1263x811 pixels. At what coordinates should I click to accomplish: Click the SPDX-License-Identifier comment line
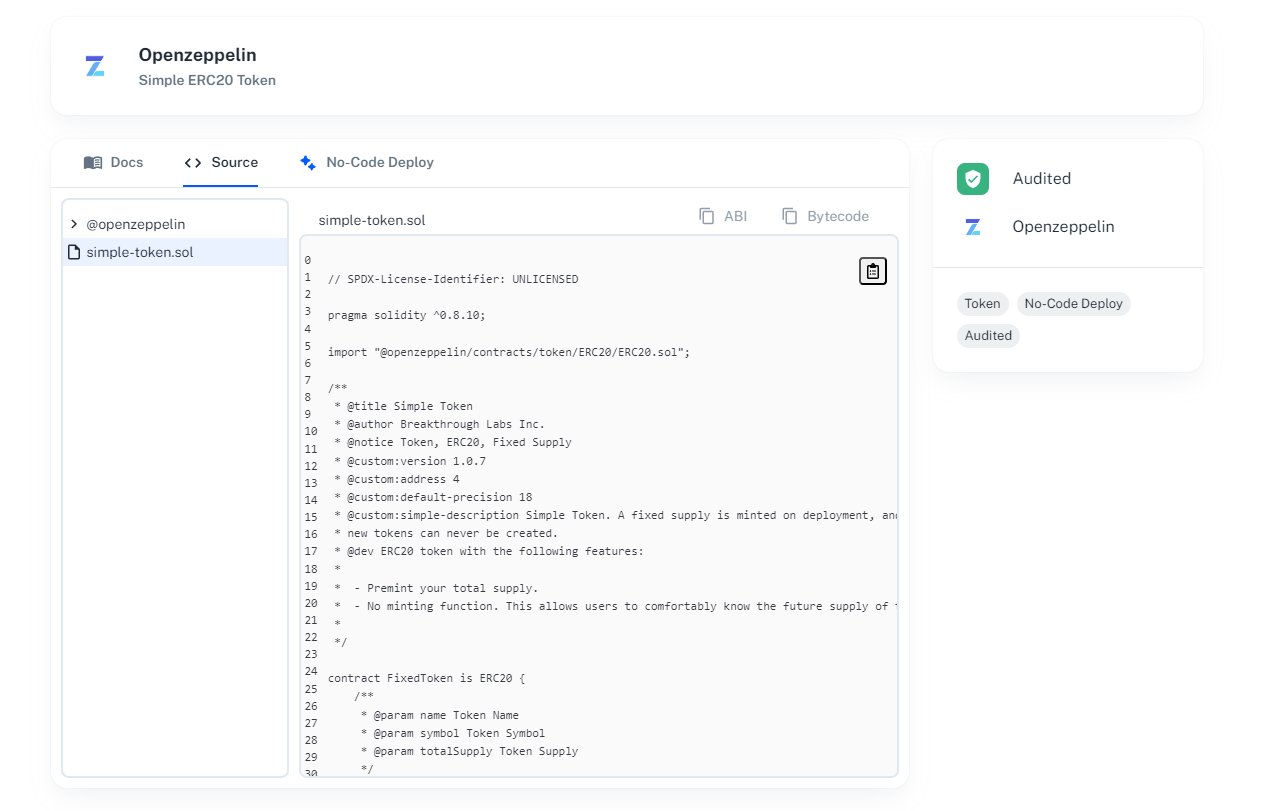(453, 279)
